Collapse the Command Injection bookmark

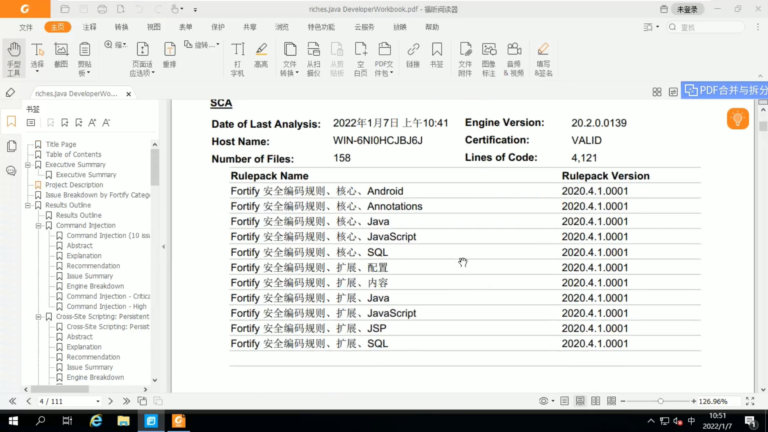(38, 225)
